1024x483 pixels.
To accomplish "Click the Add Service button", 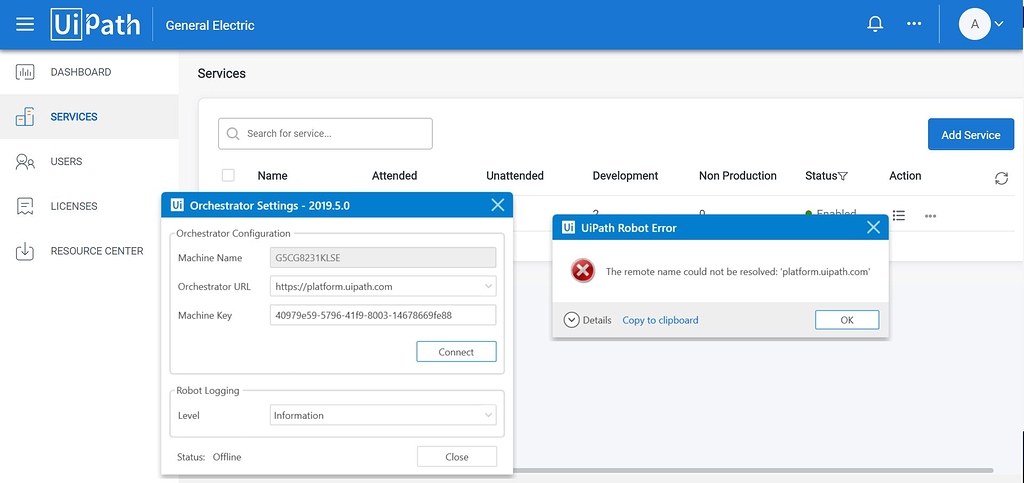I will point(970,134).
